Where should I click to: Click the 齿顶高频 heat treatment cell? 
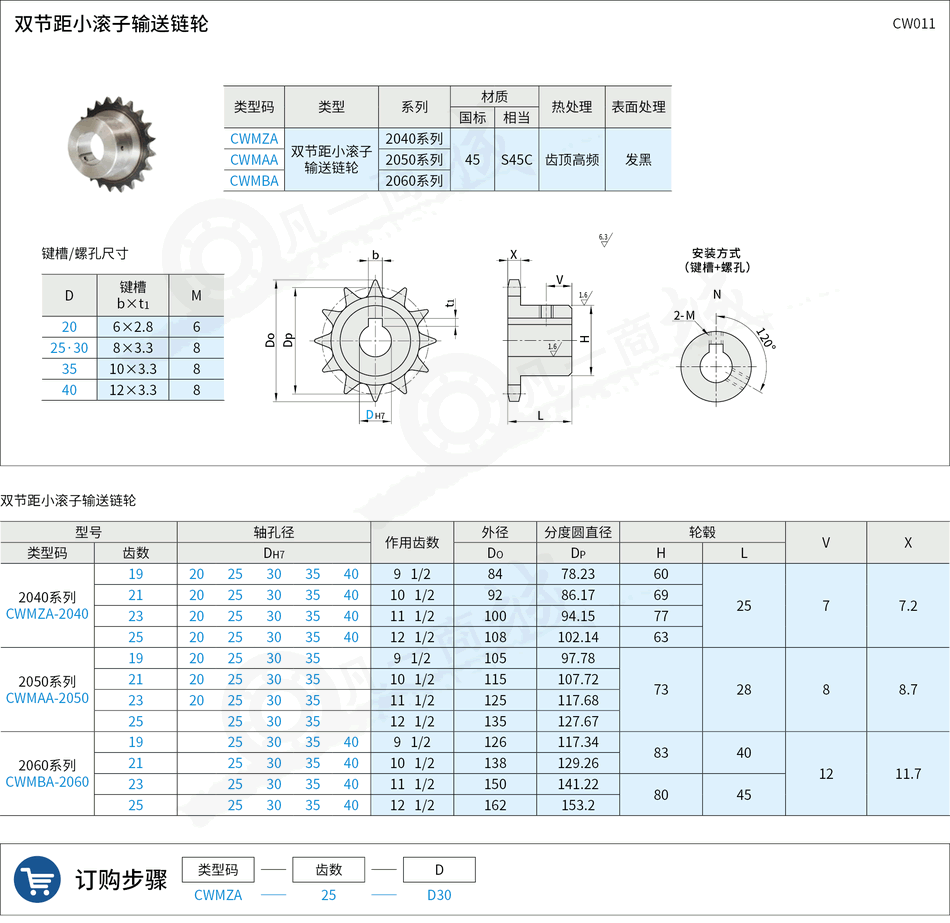(x=572, y=160)
